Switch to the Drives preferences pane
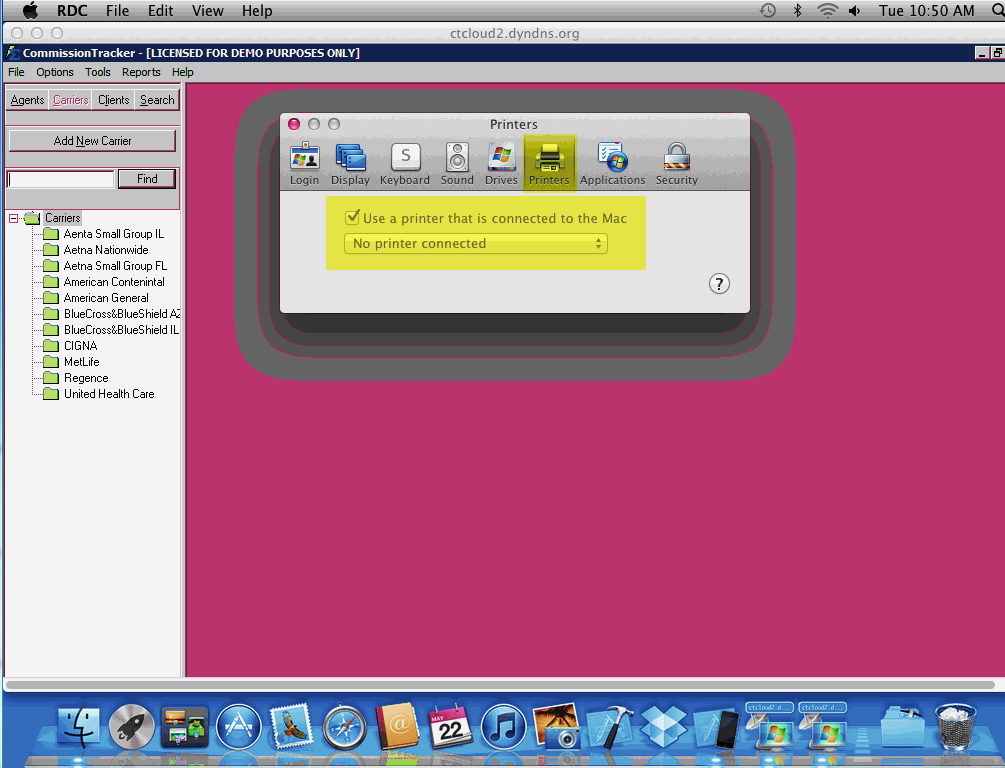The height and width of the screenshot is (768, 1005). coord(501,164)
